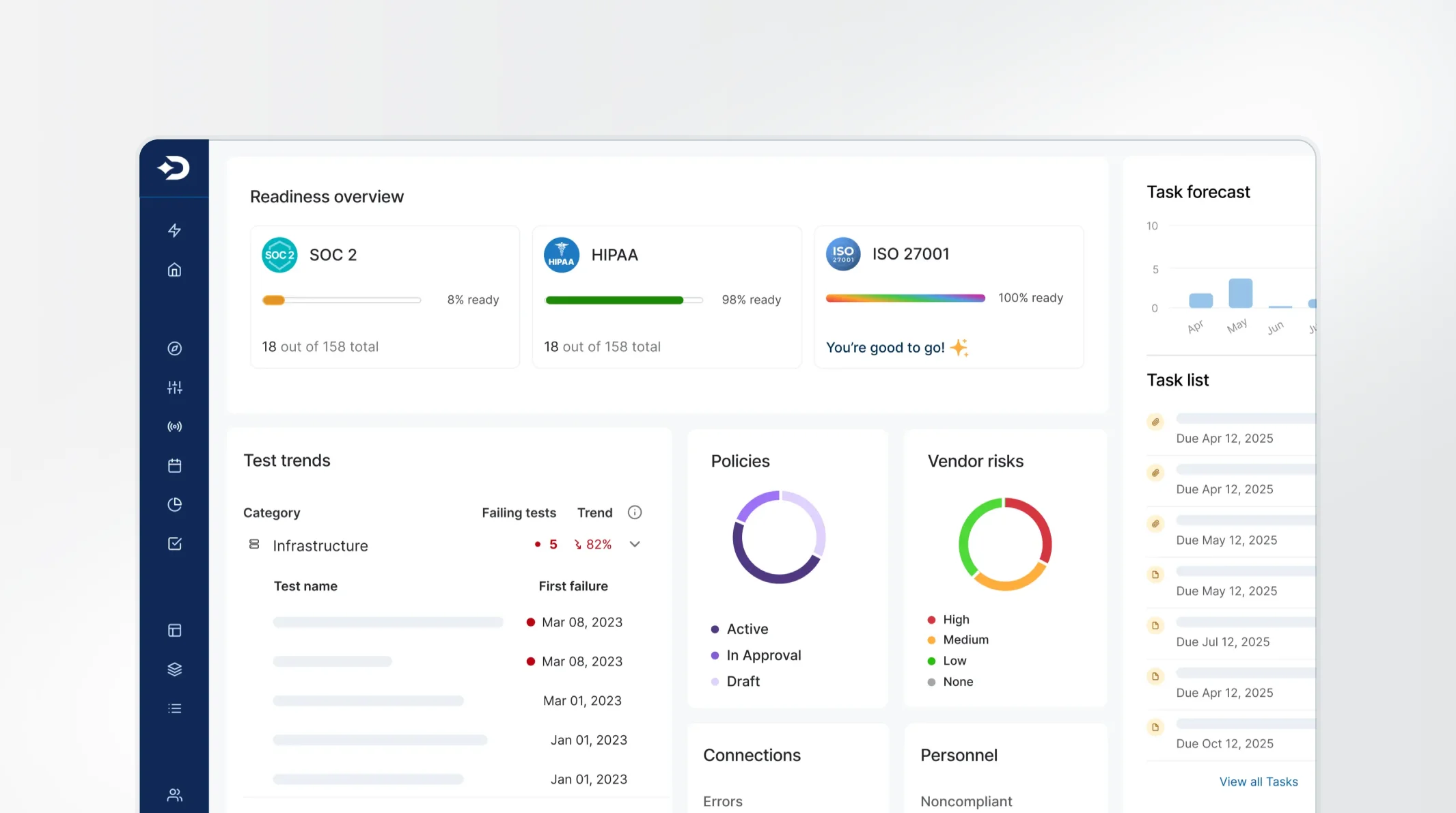Click the broadcast monitoring sidebar icon

(174, 426)
